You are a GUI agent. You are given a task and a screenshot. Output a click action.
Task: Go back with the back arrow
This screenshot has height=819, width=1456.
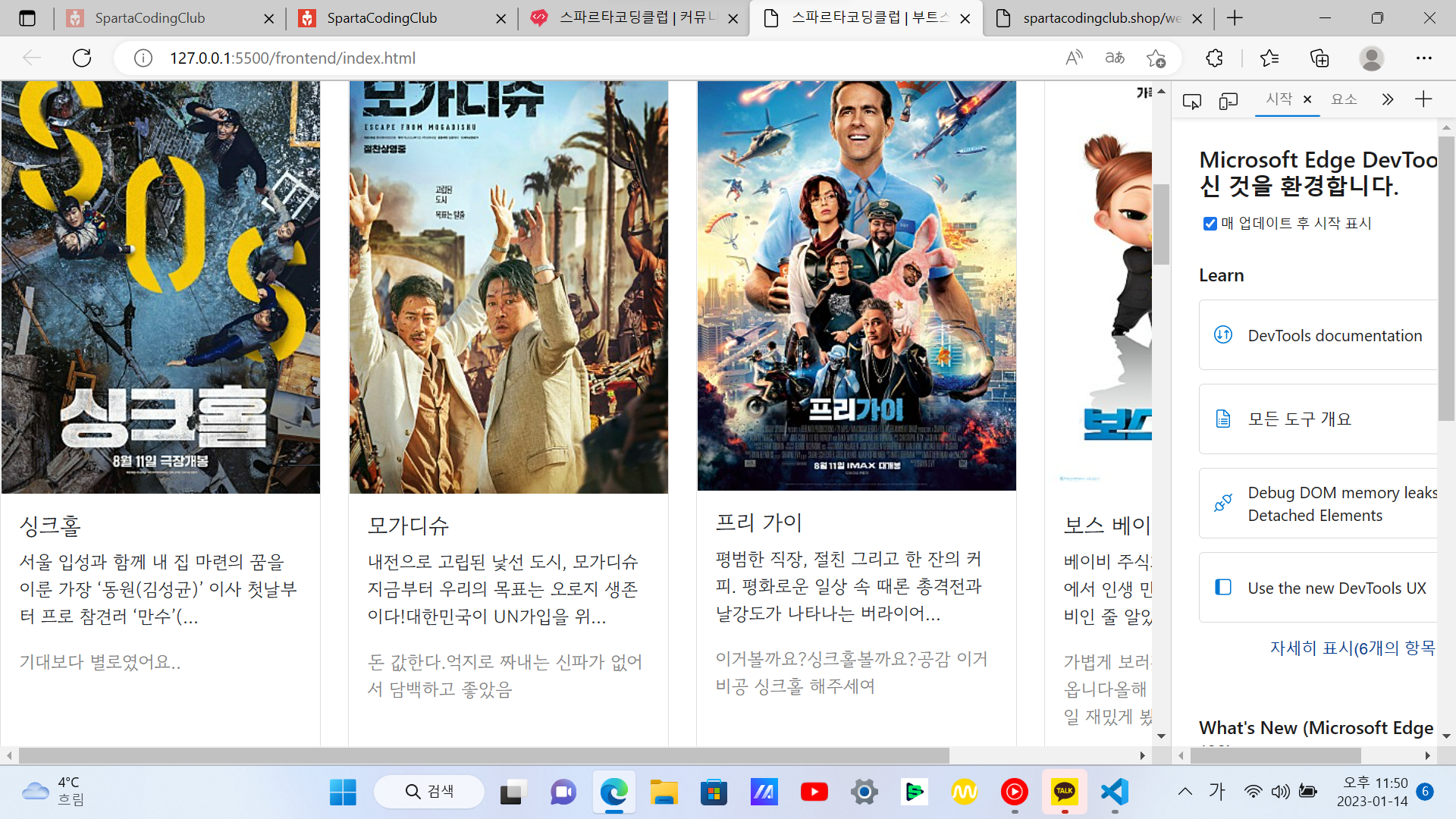point(32,58)
